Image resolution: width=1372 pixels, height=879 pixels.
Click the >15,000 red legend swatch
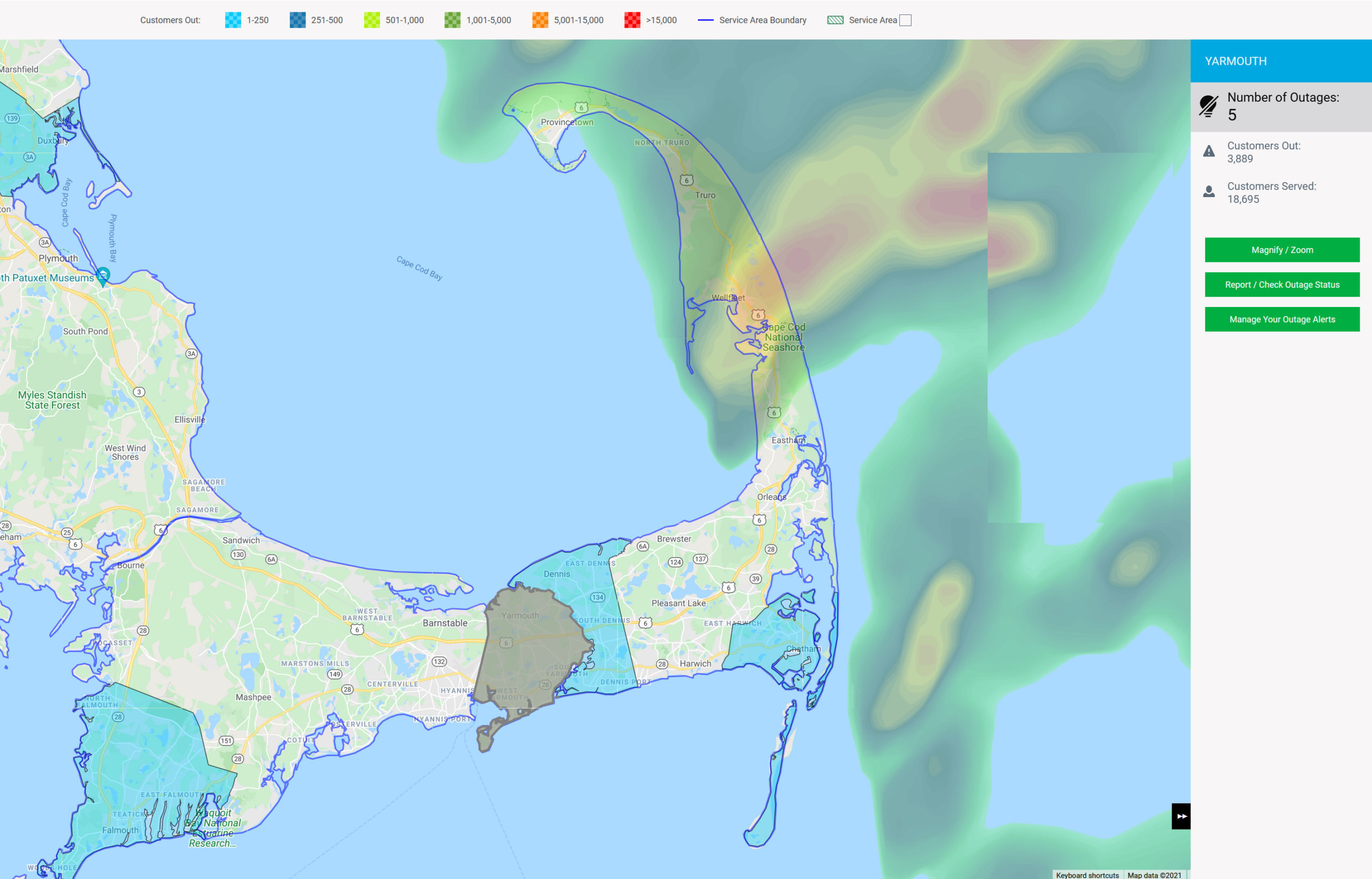(x=632, y=20)
